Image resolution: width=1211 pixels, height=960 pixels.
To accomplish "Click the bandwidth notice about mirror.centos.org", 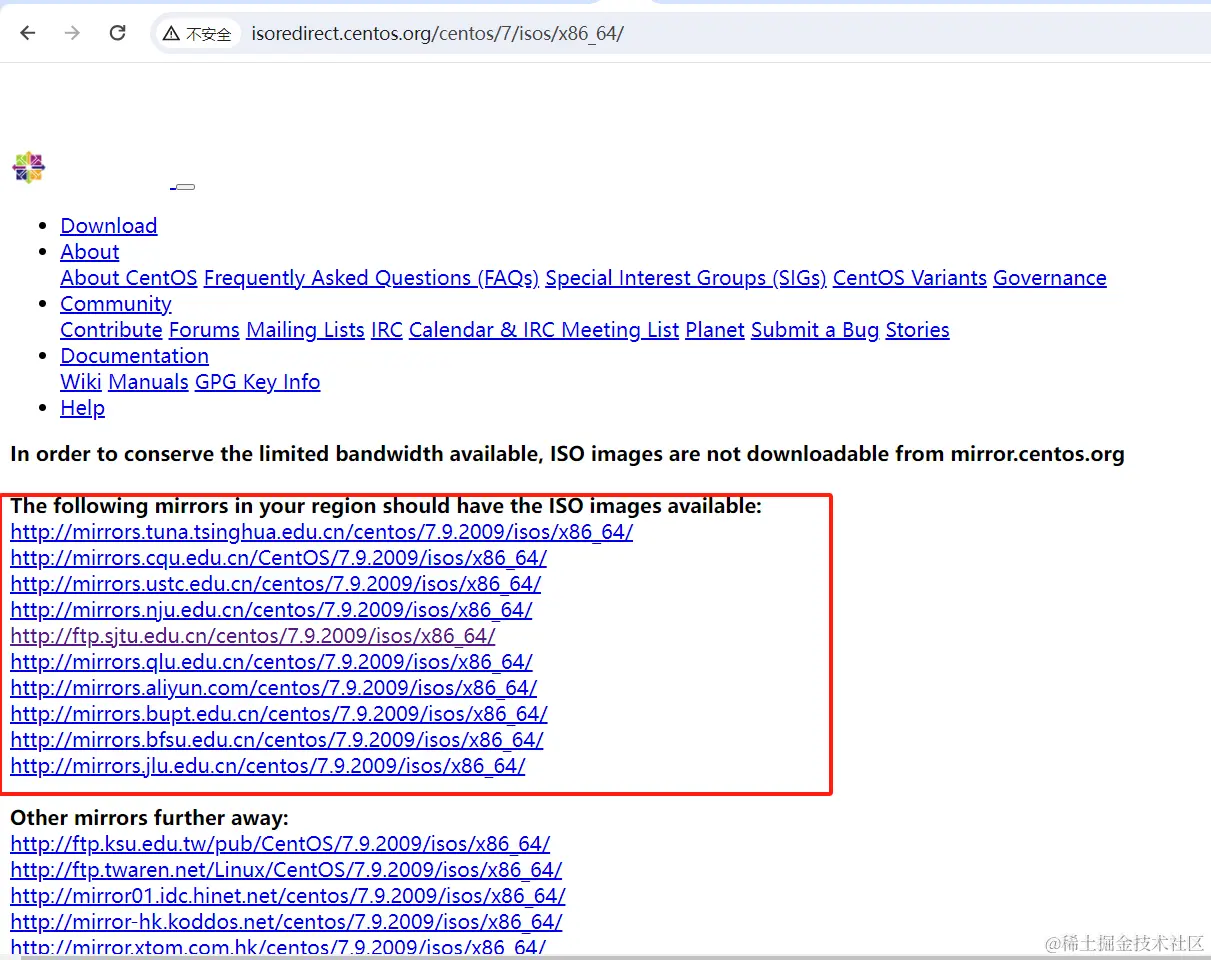I will pyautogui.click(x=568, y=454).
